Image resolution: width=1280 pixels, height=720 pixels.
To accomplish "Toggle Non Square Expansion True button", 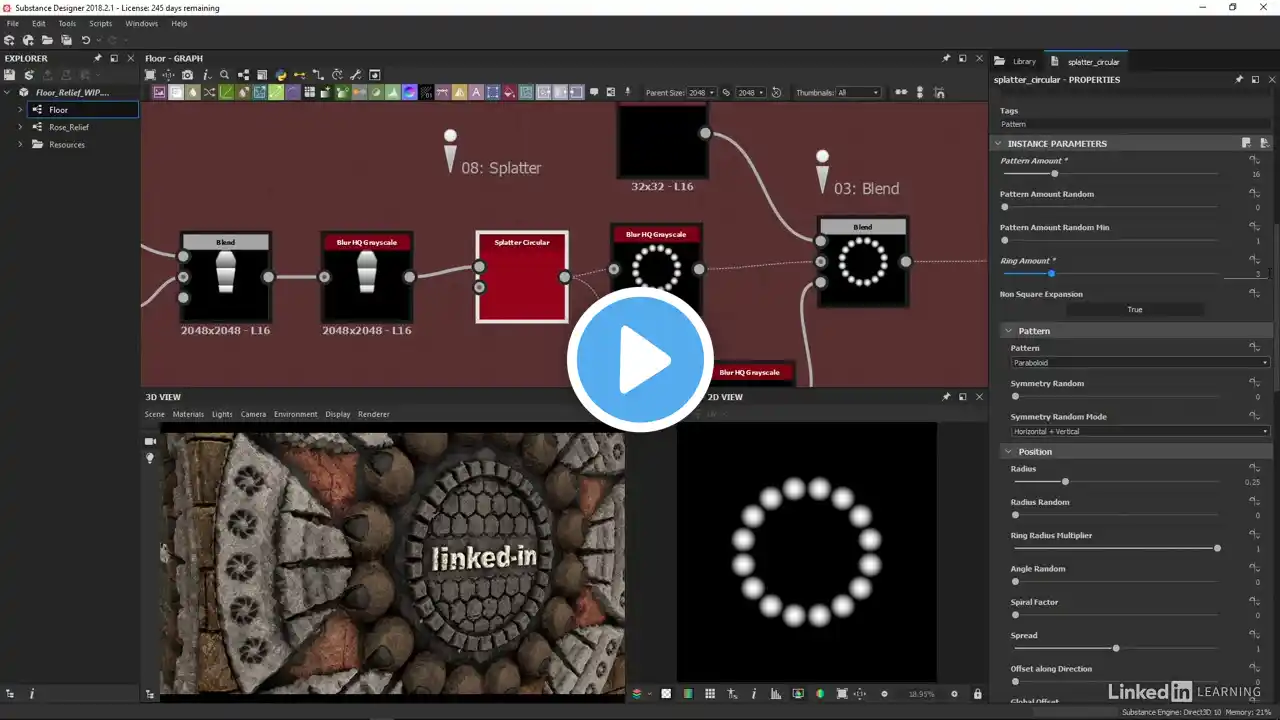I will click(x=1134, y=310).
